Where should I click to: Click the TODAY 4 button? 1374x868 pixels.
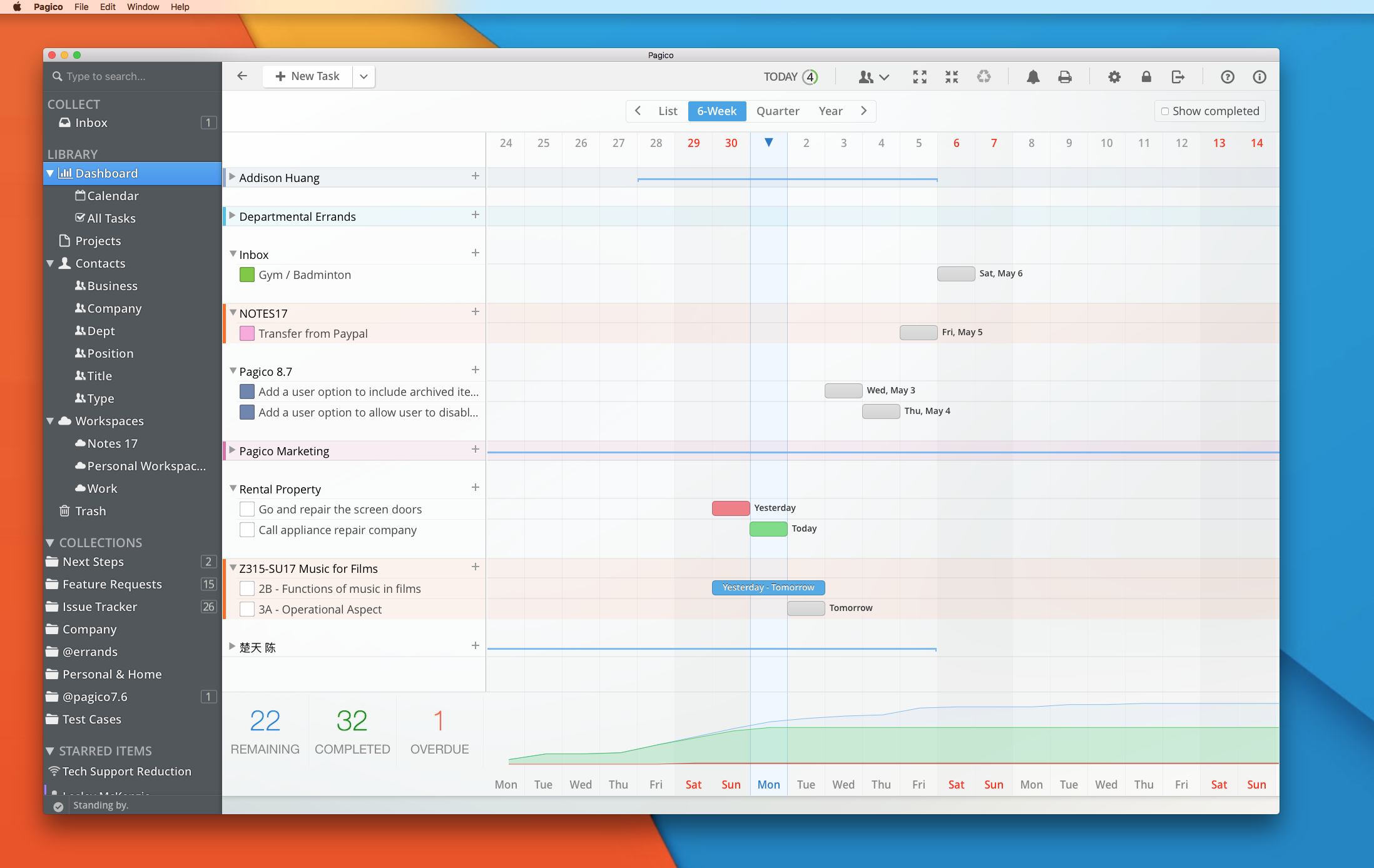(x=791, y=77)
